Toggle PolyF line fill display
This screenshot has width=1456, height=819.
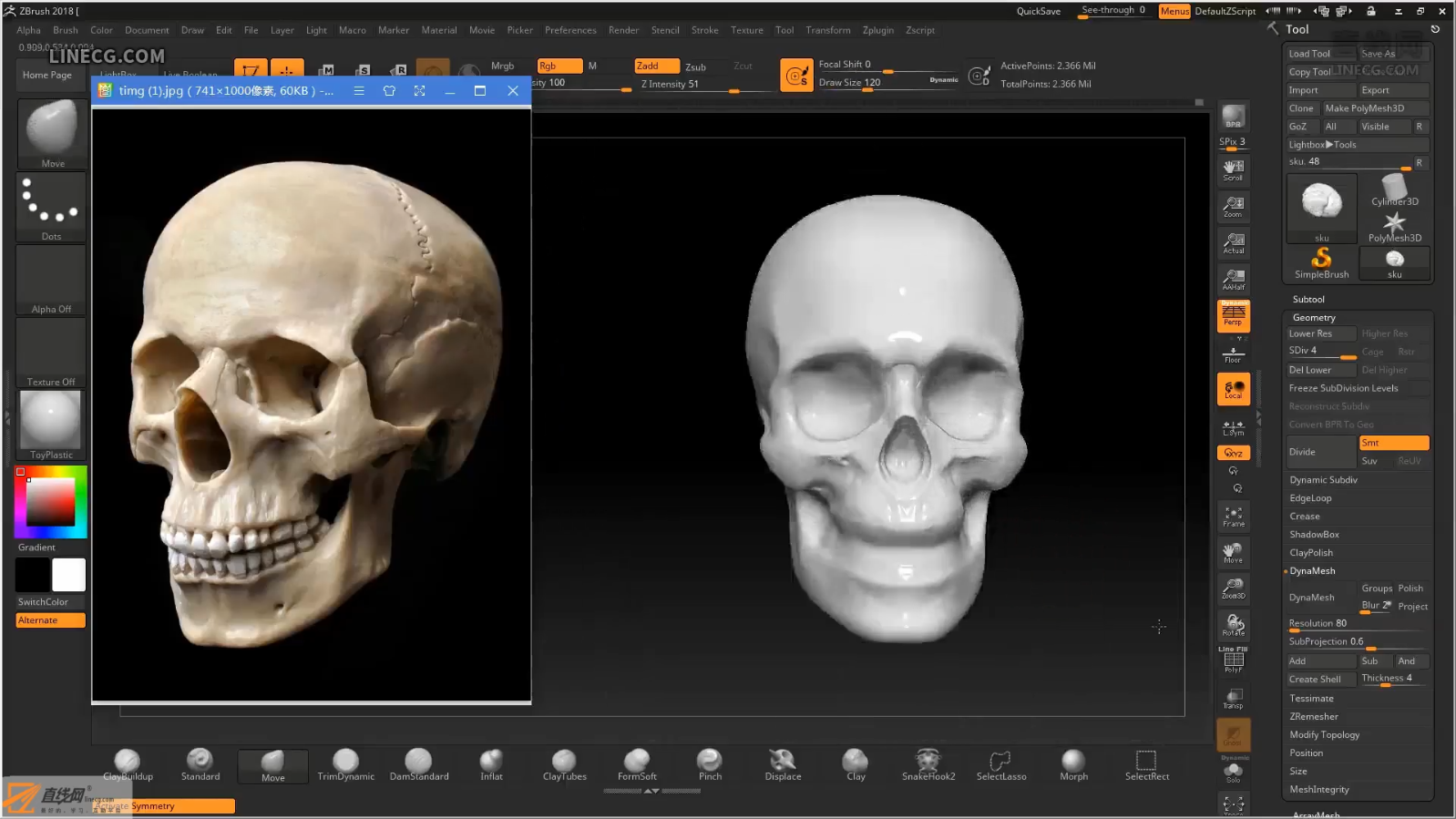[x=1233, y=660]
